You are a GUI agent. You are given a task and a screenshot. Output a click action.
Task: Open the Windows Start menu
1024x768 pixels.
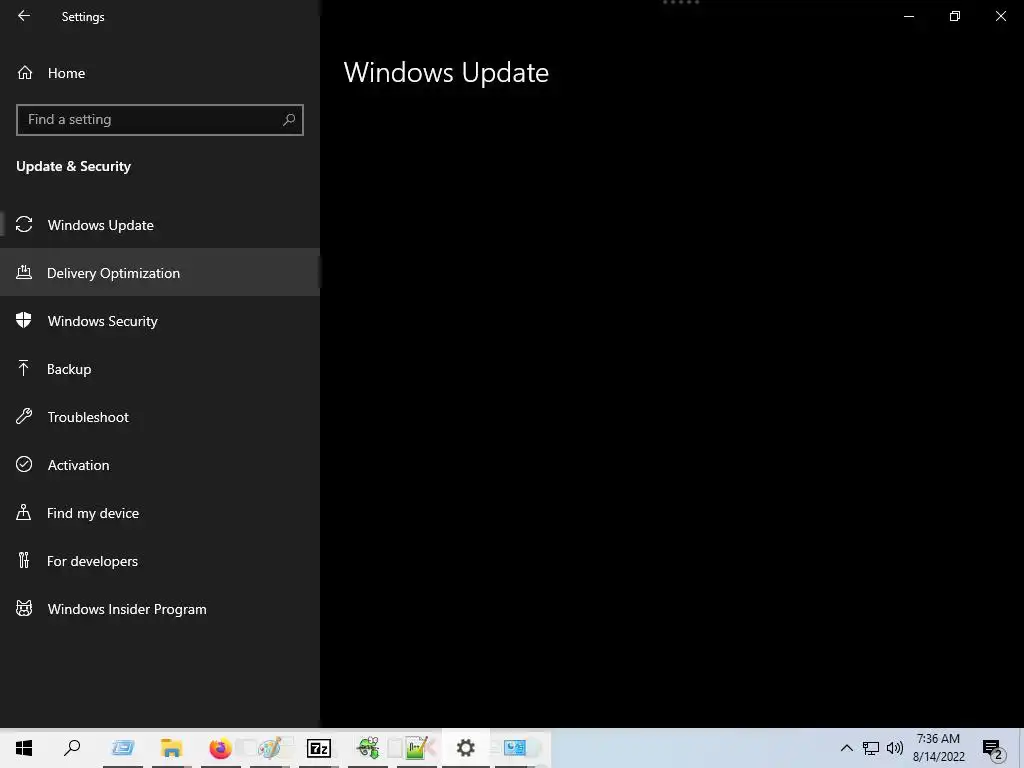point(24,748)
